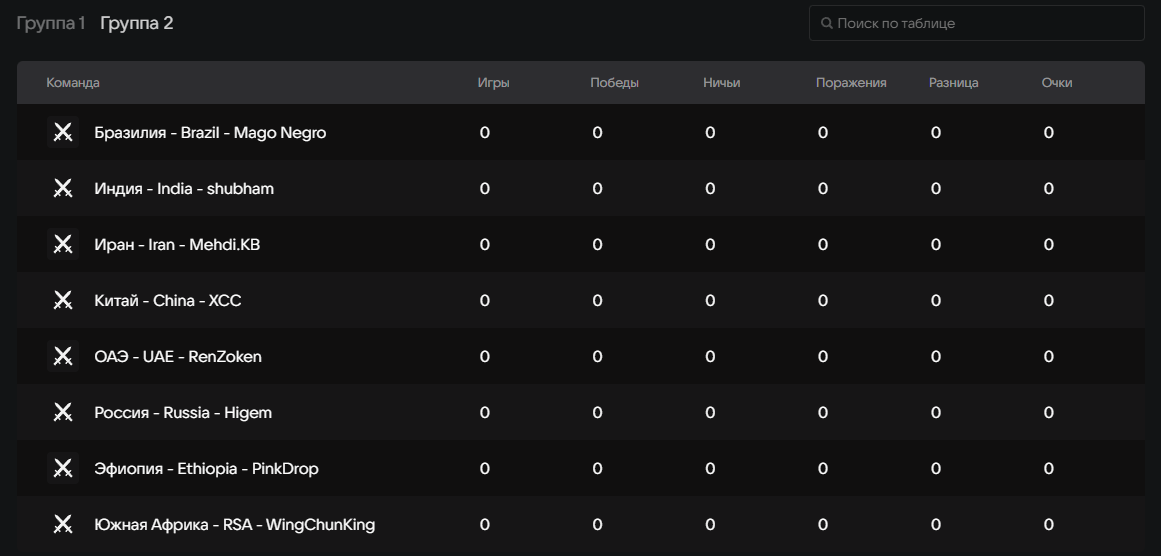Viewport: 1161px width, 556px height.
Task: Click the Поражения column header
Action: 851,83
